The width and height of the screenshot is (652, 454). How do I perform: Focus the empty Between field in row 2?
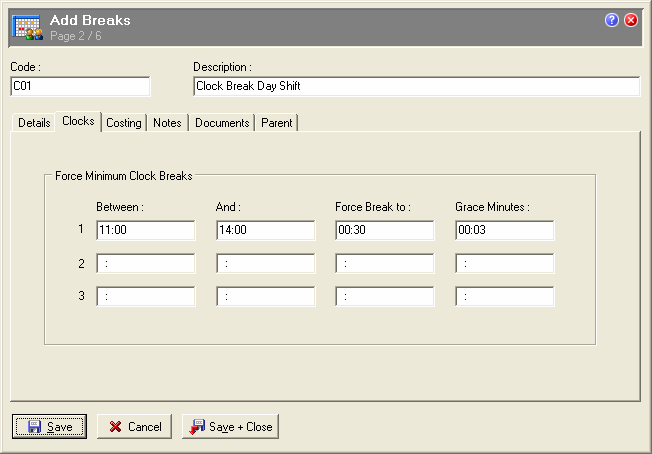[145, 264]
